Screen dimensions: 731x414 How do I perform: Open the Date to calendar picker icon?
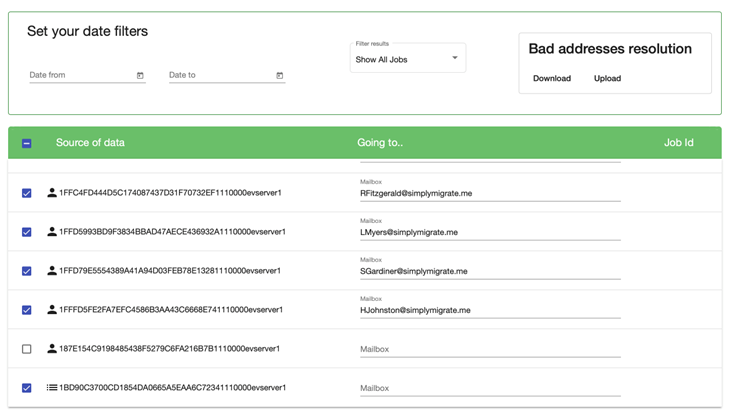279,76
